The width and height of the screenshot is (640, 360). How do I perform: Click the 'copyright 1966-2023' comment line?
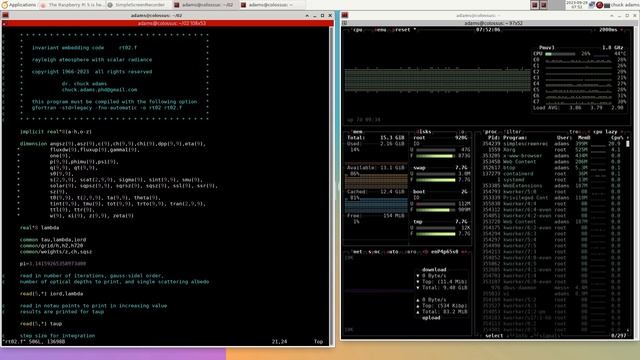[92, 71]
